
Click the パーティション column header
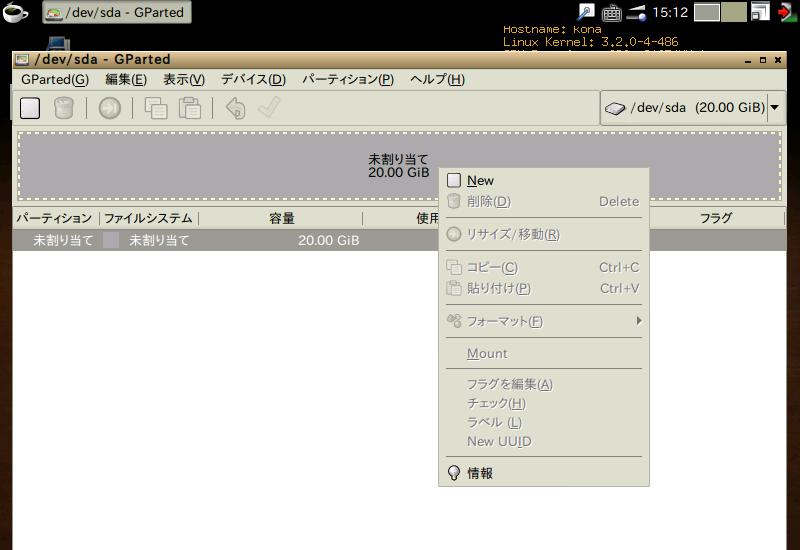(55, 218)
